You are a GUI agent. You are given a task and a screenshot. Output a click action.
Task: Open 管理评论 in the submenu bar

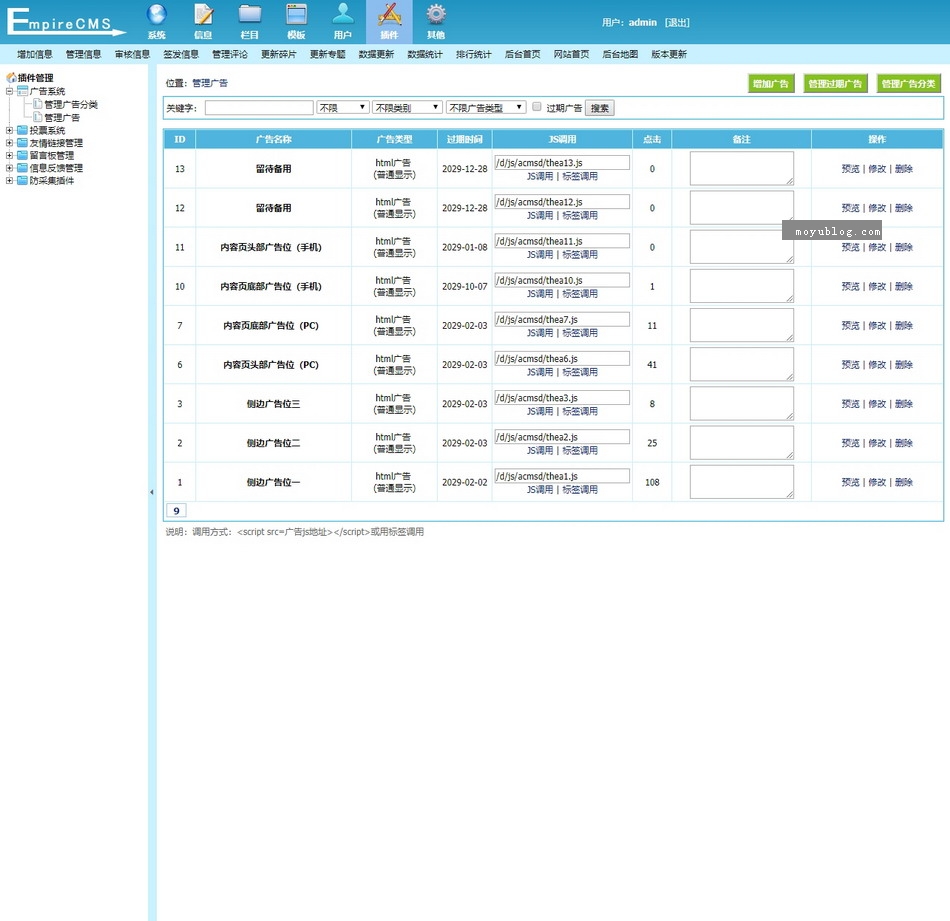(x=230, y=54)
